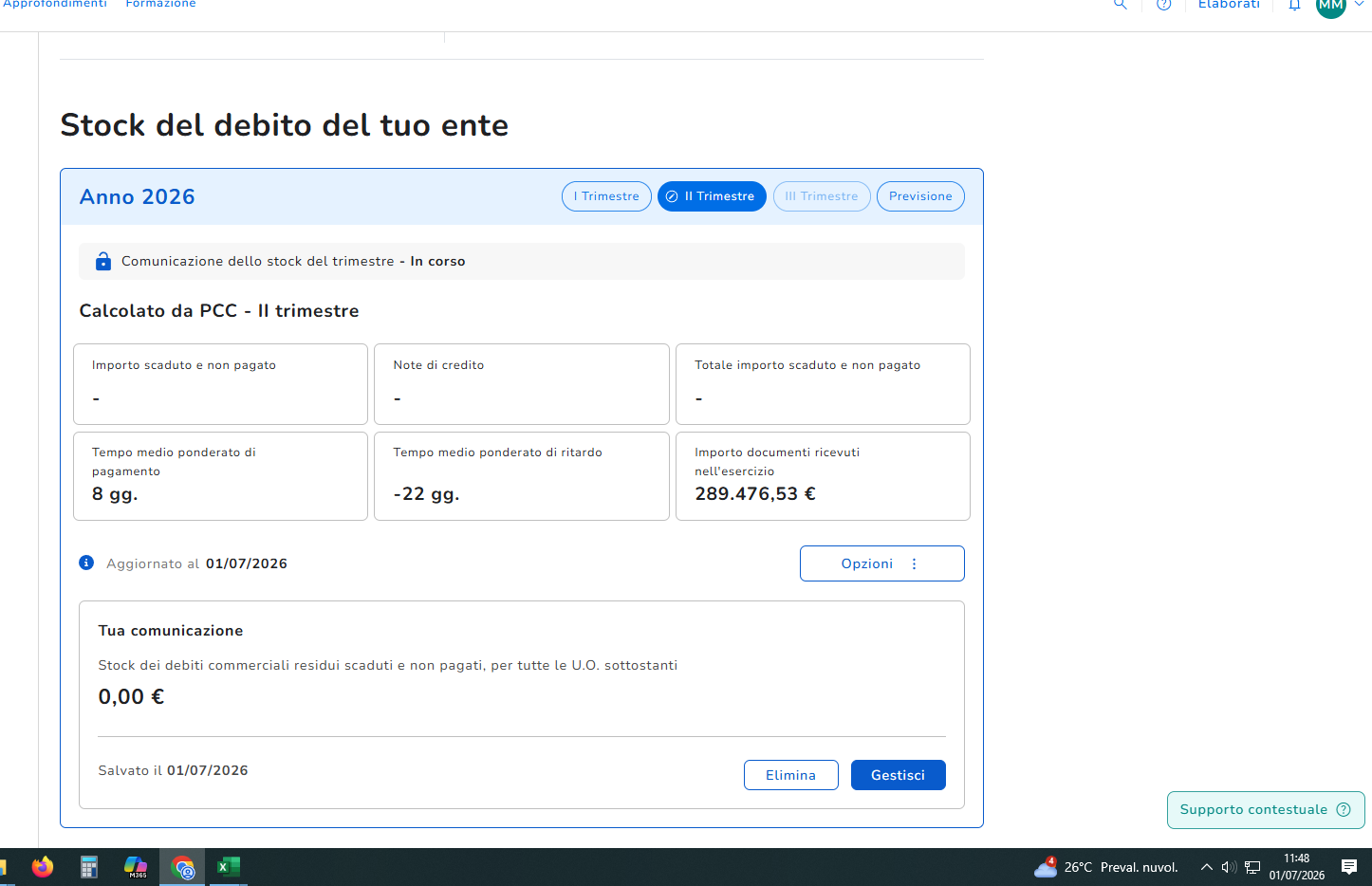
Task: Show hidden system tray icons chevron
Action: point(1207,867)
